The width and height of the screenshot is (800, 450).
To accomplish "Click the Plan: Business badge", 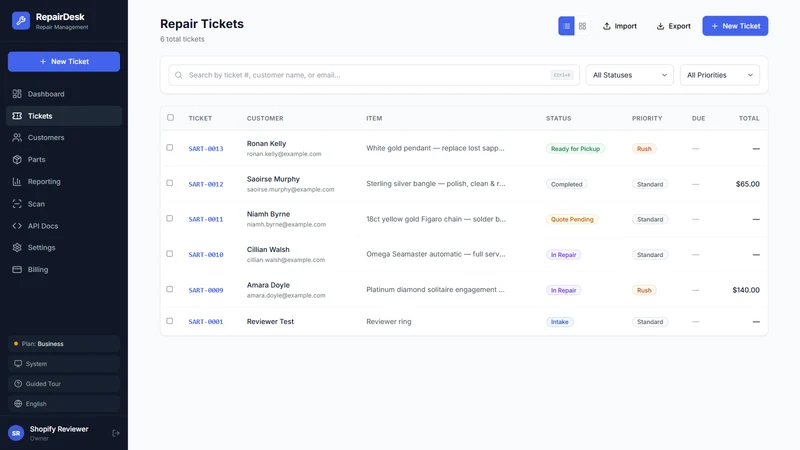I will pos(64,344).
